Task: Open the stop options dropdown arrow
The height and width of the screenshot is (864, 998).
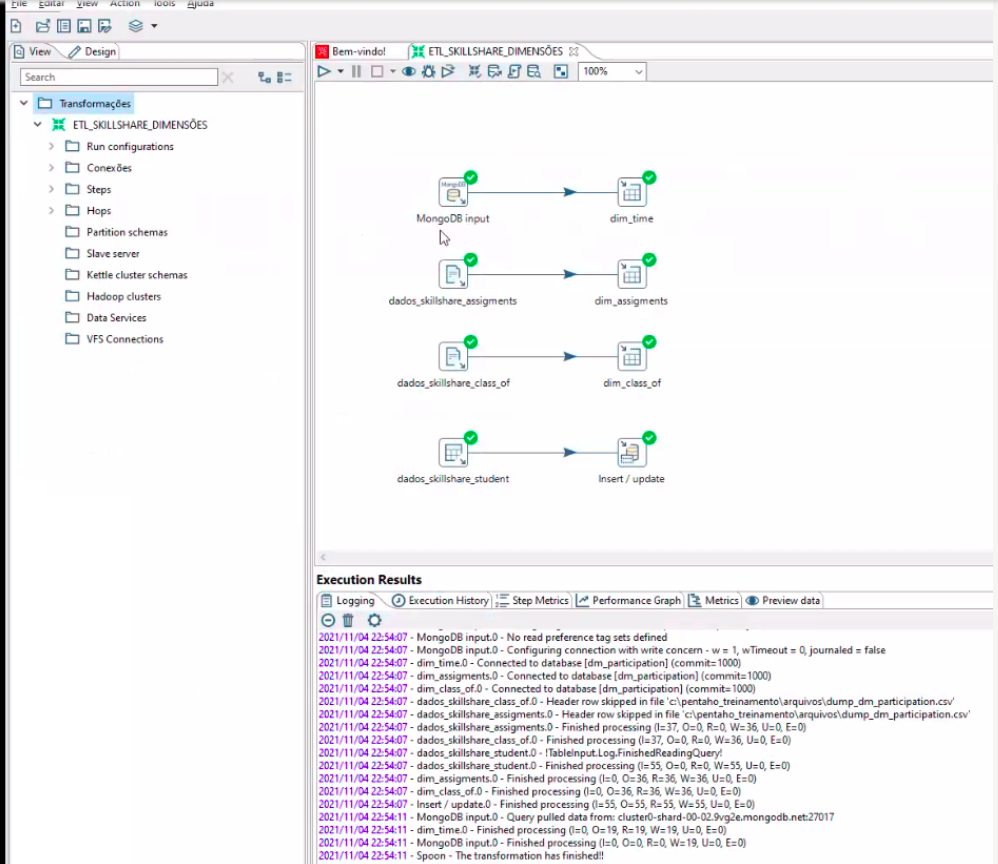Action: tap(393, 71)
